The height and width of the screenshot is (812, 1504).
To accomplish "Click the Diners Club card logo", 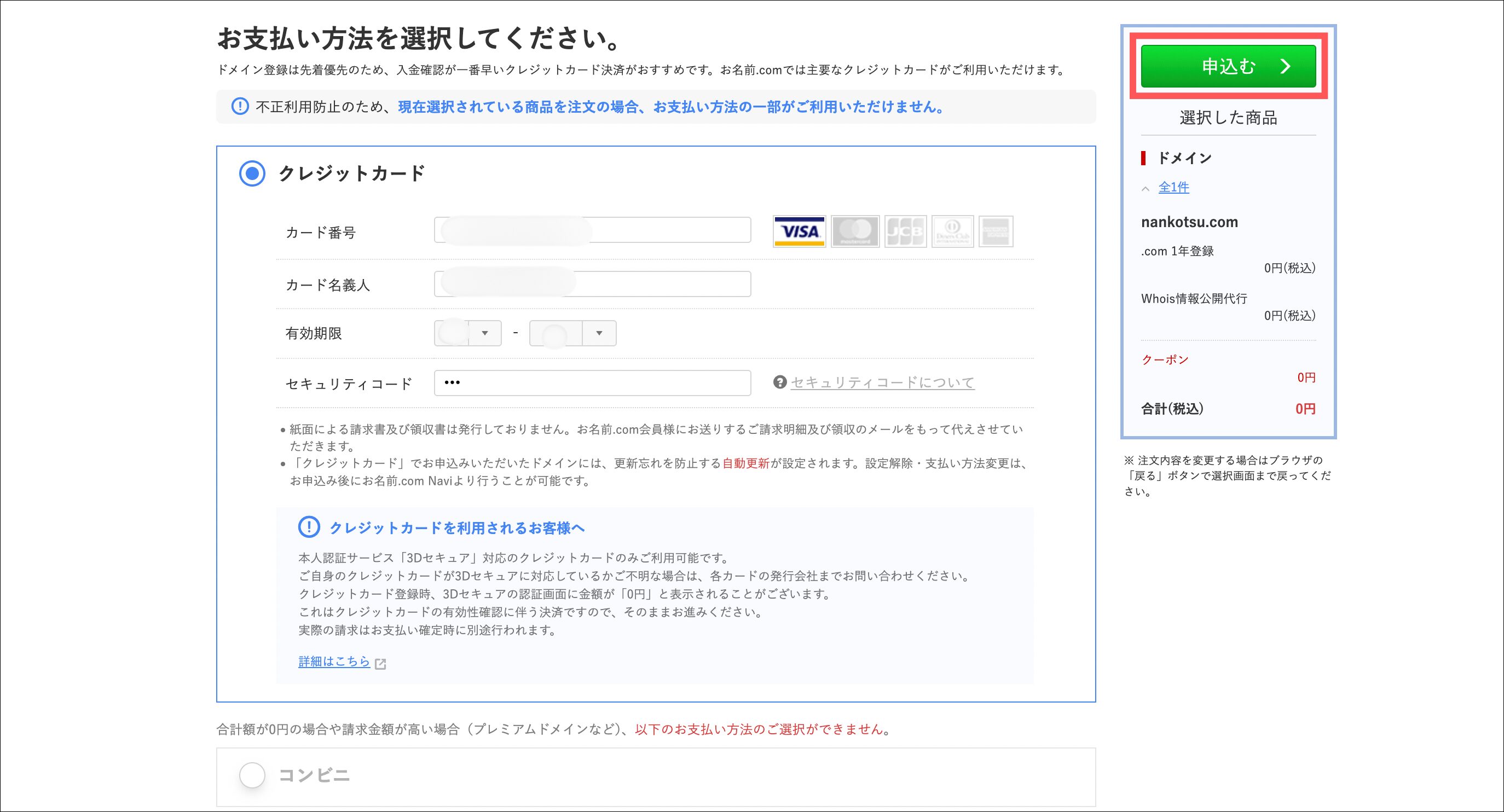I will coord(952,232).
